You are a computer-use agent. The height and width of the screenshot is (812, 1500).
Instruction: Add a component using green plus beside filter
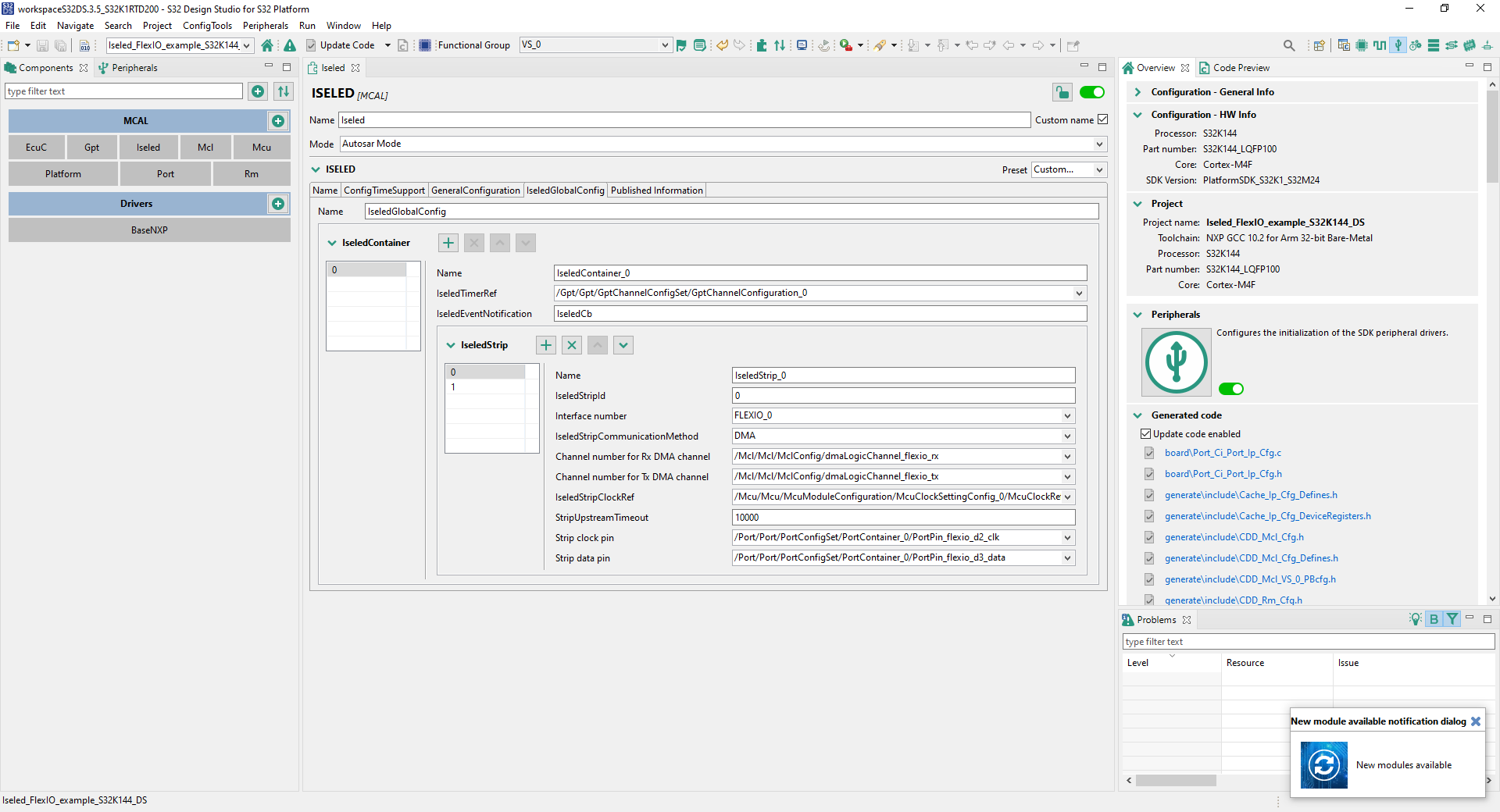[x=258, y=91]
